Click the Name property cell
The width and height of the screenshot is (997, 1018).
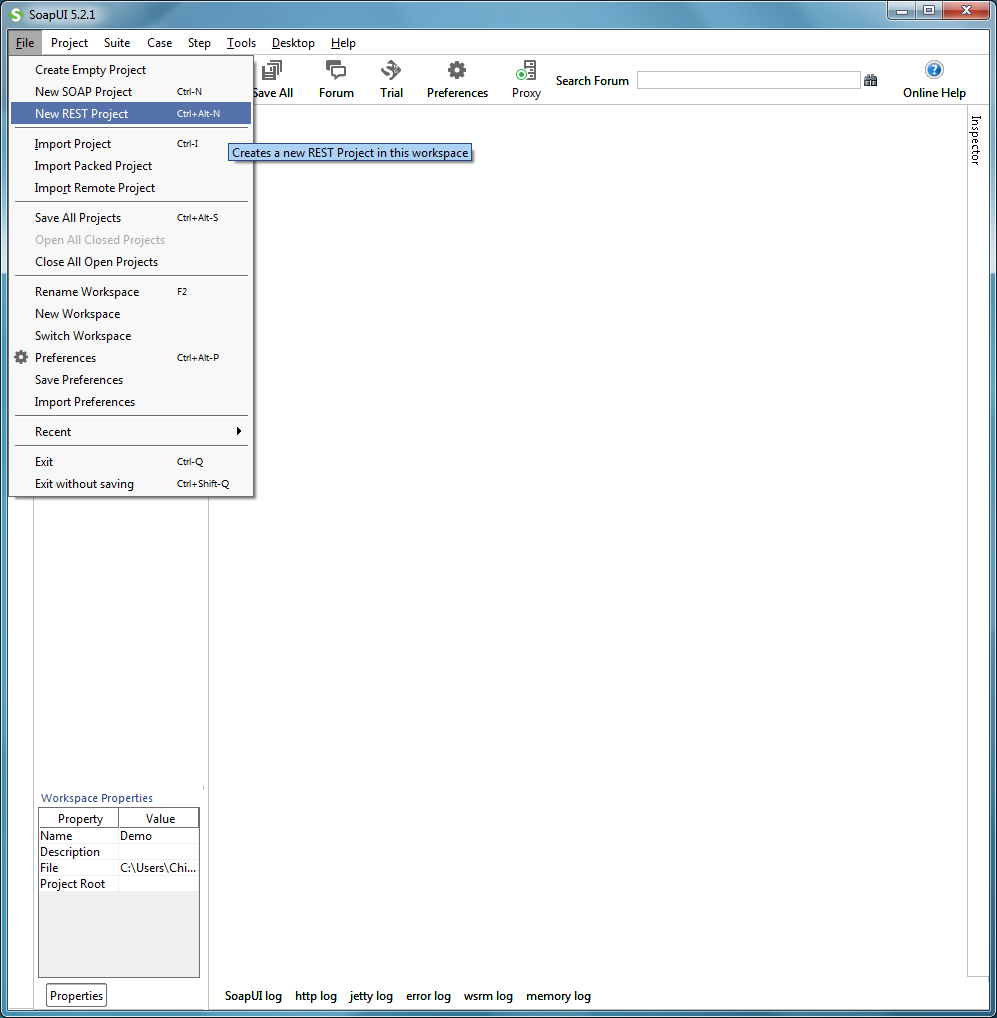point(79,836)
